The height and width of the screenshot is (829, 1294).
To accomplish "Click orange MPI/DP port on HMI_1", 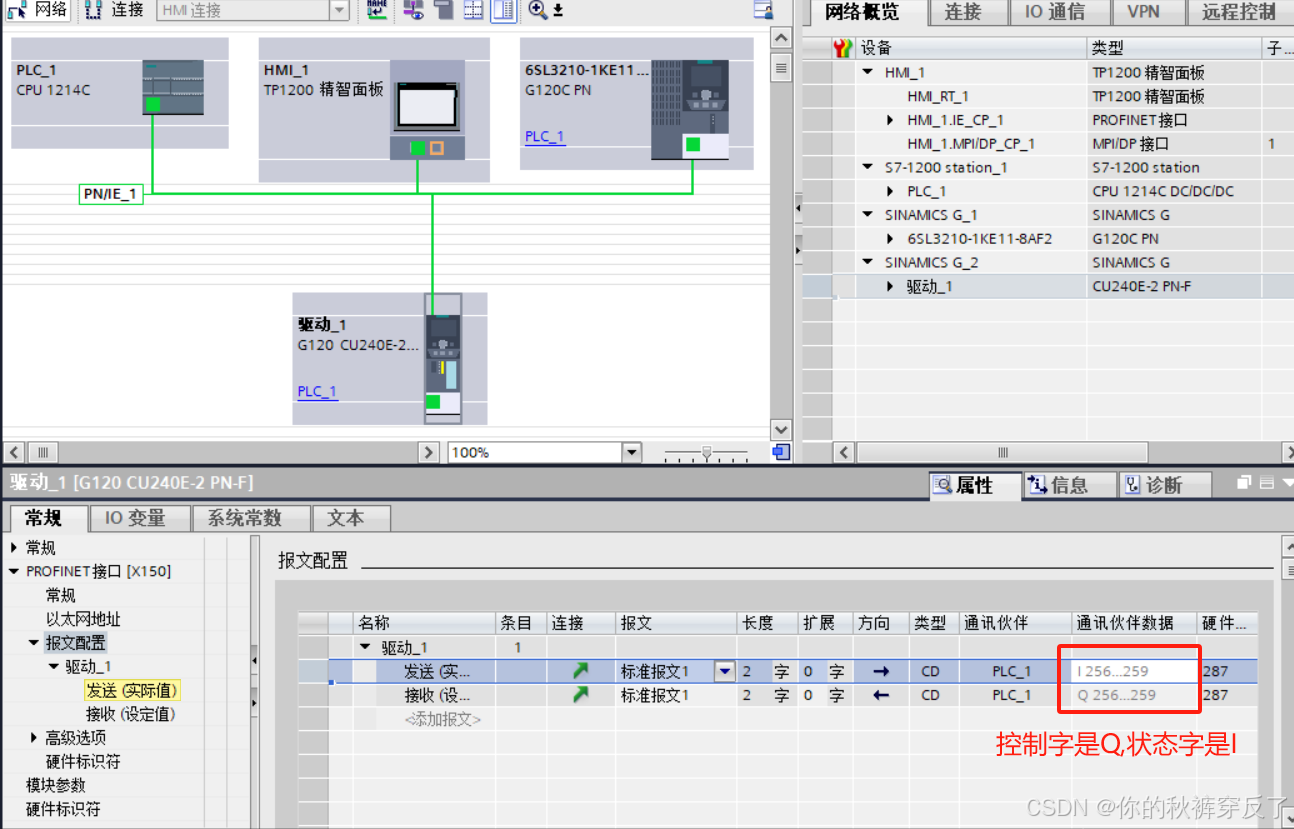I will coord(436,148).
